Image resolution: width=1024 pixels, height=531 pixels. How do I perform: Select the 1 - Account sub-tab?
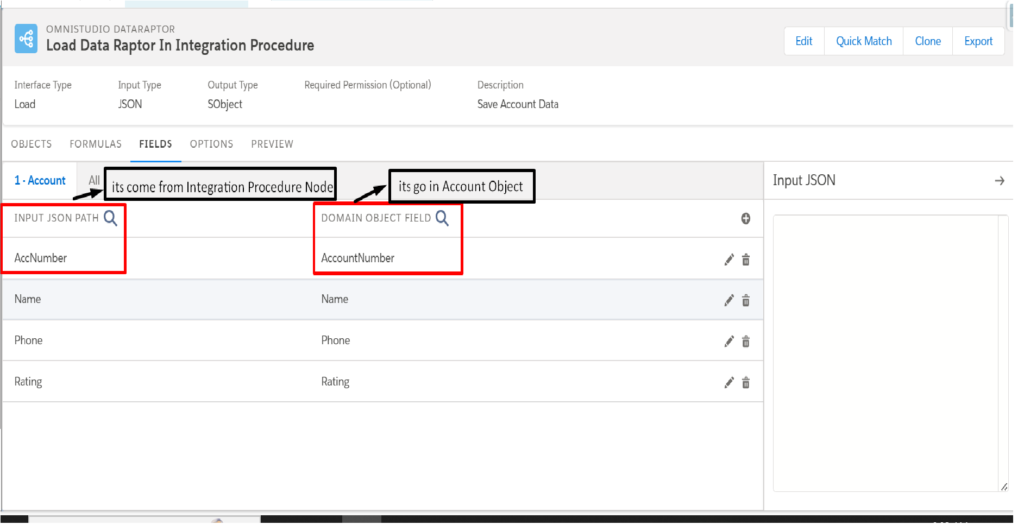[x=40, y=180]
